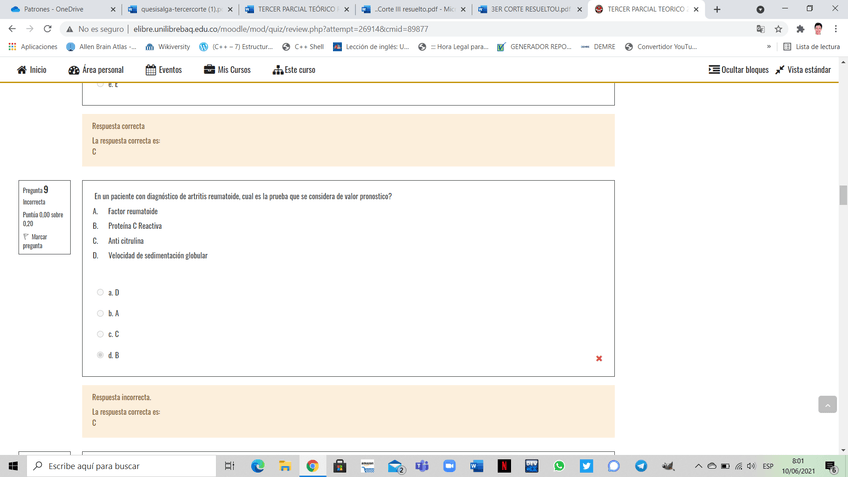The height and width of the screenshot is (477, 848).
Task: Open Windows Task View icon
Action: coord(229,466)
